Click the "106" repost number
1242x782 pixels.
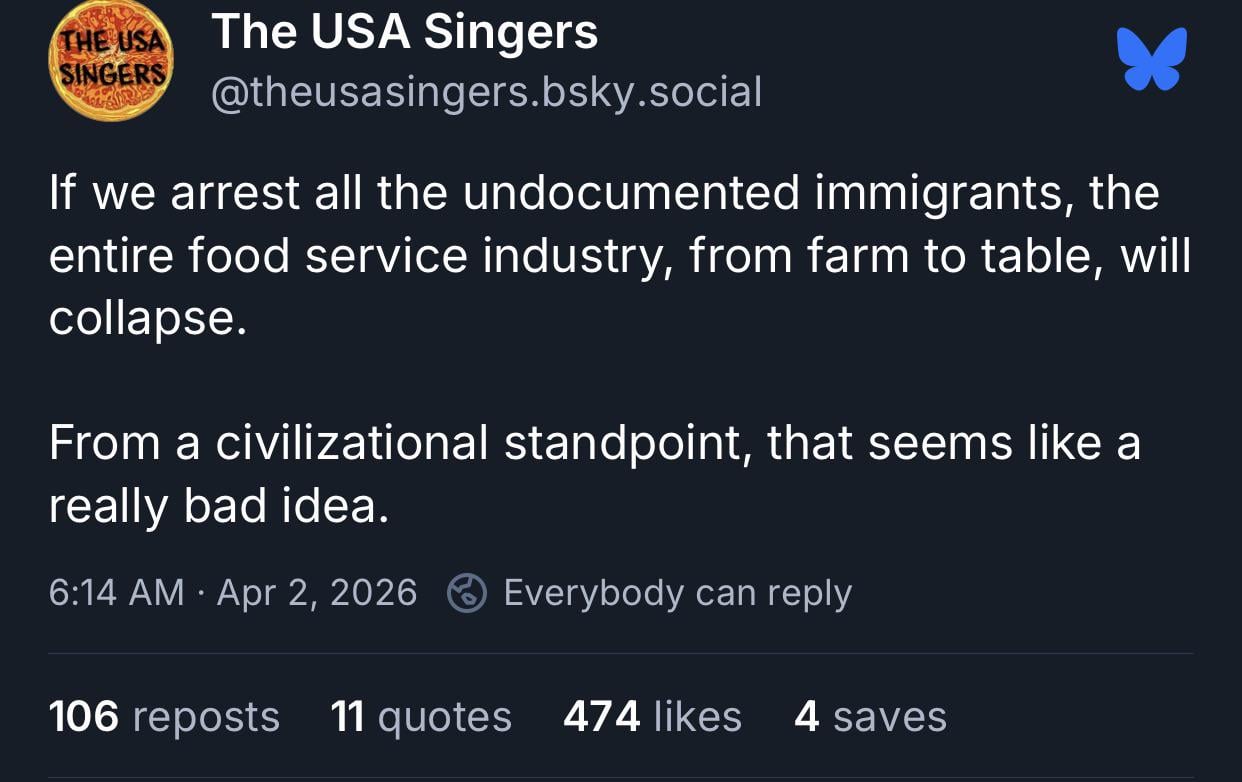point(83,717)
